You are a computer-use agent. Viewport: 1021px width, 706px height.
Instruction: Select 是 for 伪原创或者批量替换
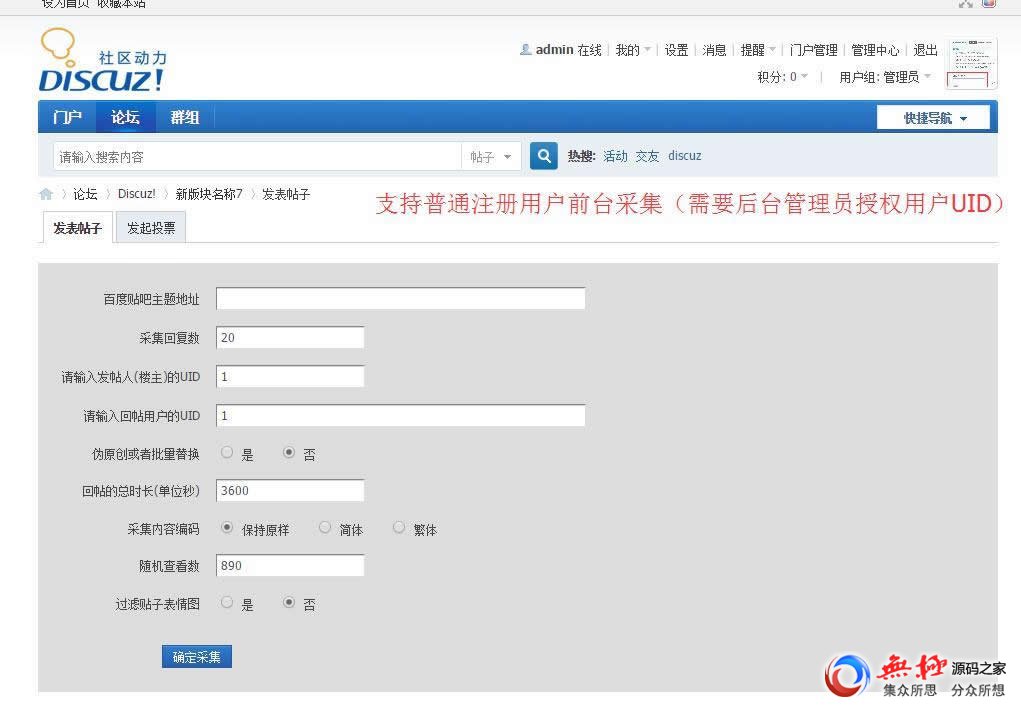pyautogui.click(x=227, y=453)
